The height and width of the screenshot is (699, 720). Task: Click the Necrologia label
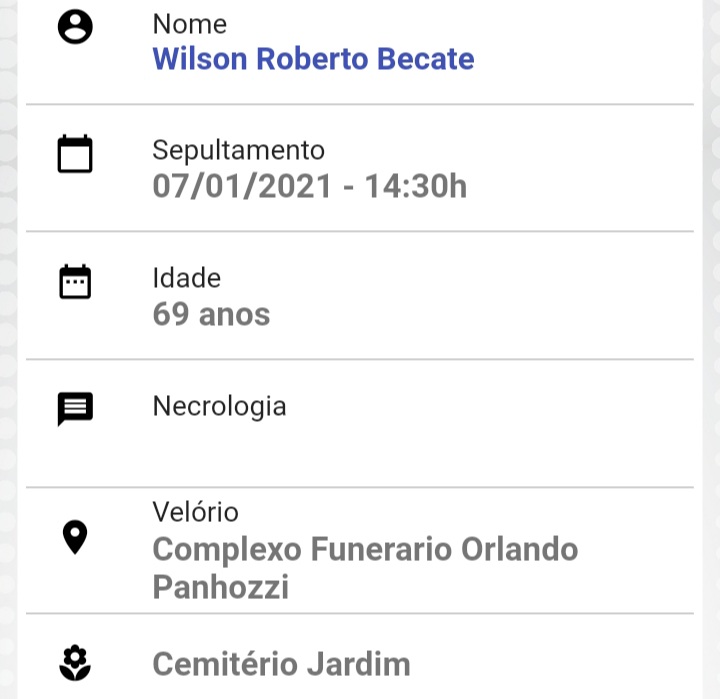(x=219, y=407)
